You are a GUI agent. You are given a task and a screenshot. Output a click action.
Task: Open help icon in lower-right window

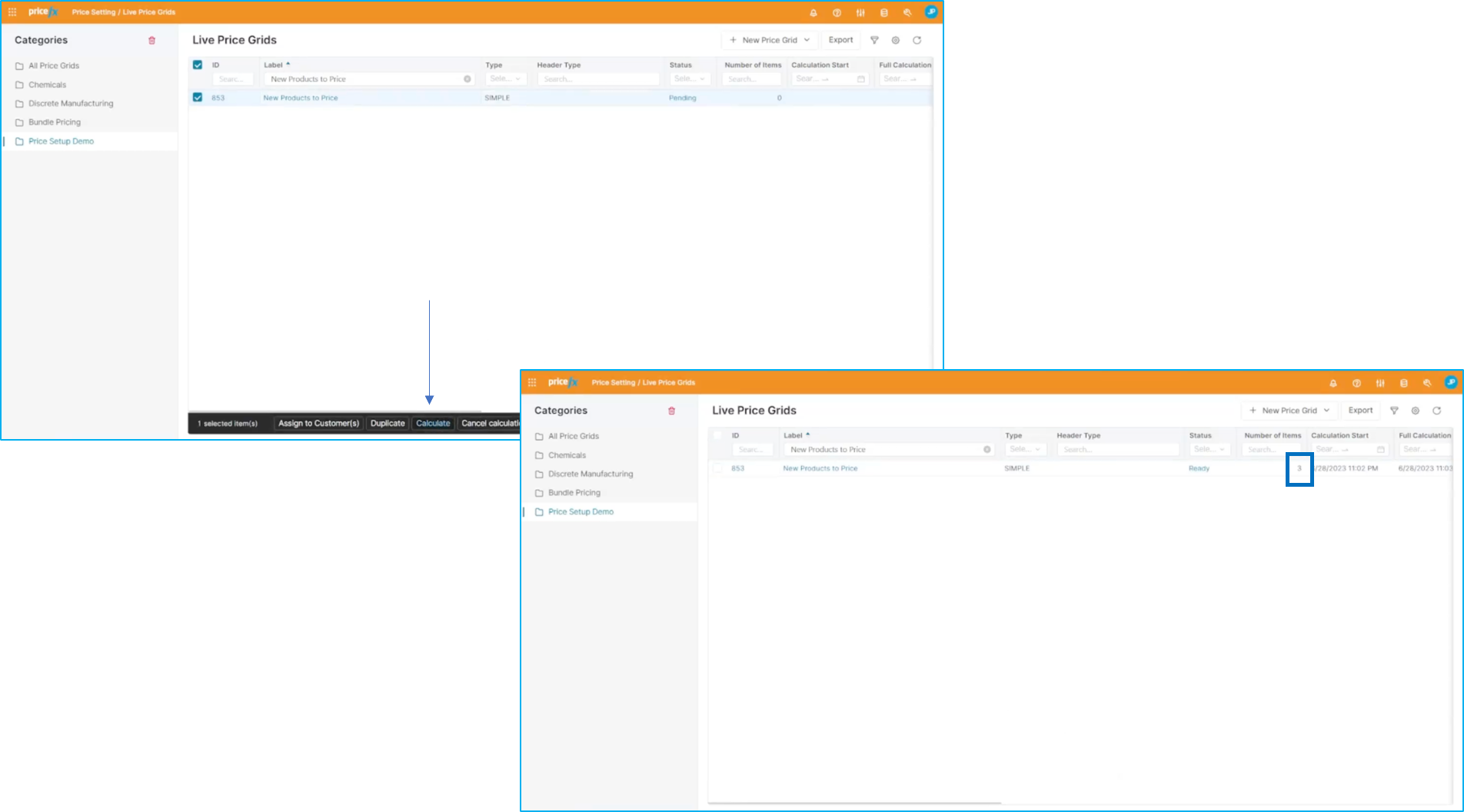click(1356, 383)
